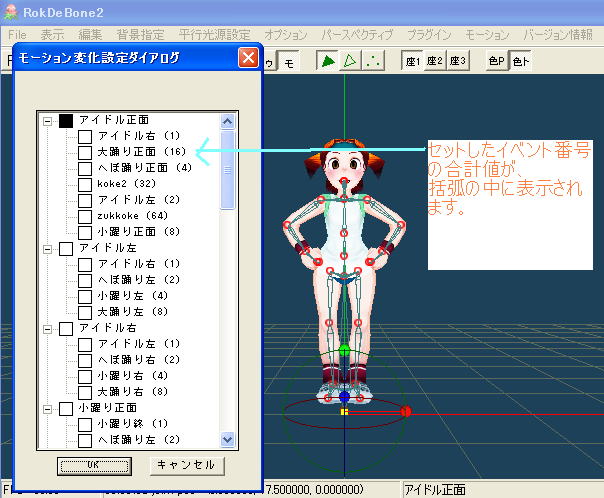Open the モーション menu

tap(487, 34)
